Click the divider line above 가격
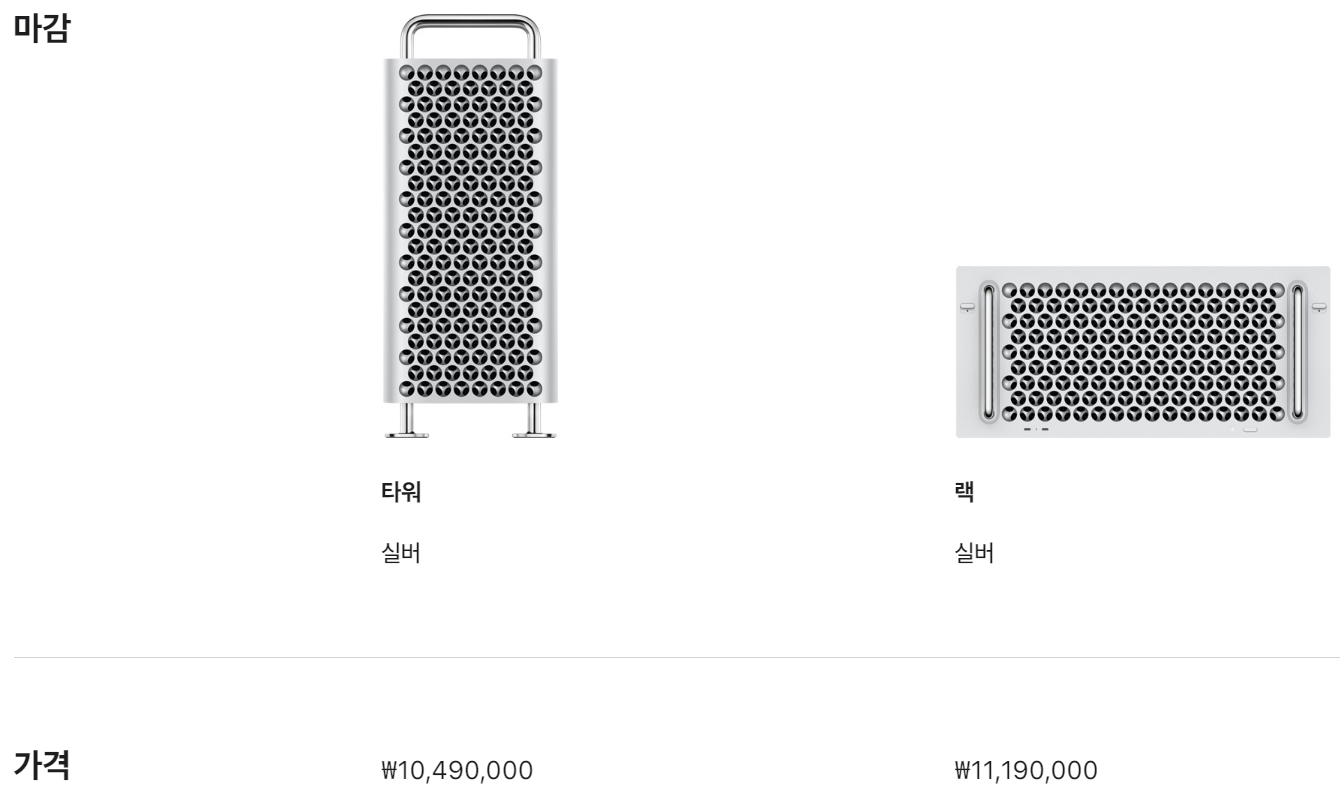Viewport: 1340px width, 807px height. 676,657
